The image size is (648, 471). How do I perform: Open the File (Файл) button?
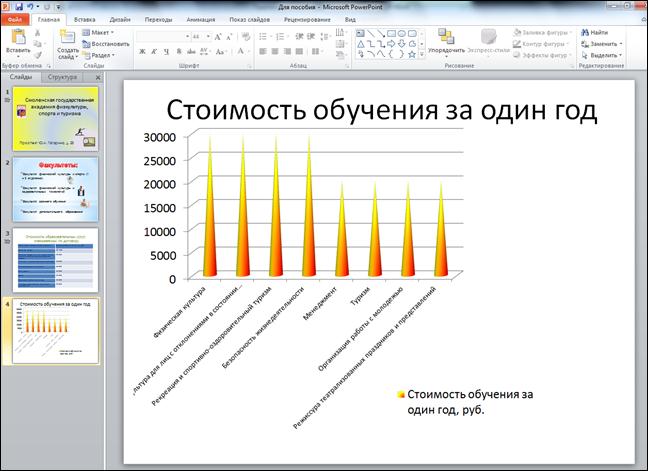[x=14, y=19]
